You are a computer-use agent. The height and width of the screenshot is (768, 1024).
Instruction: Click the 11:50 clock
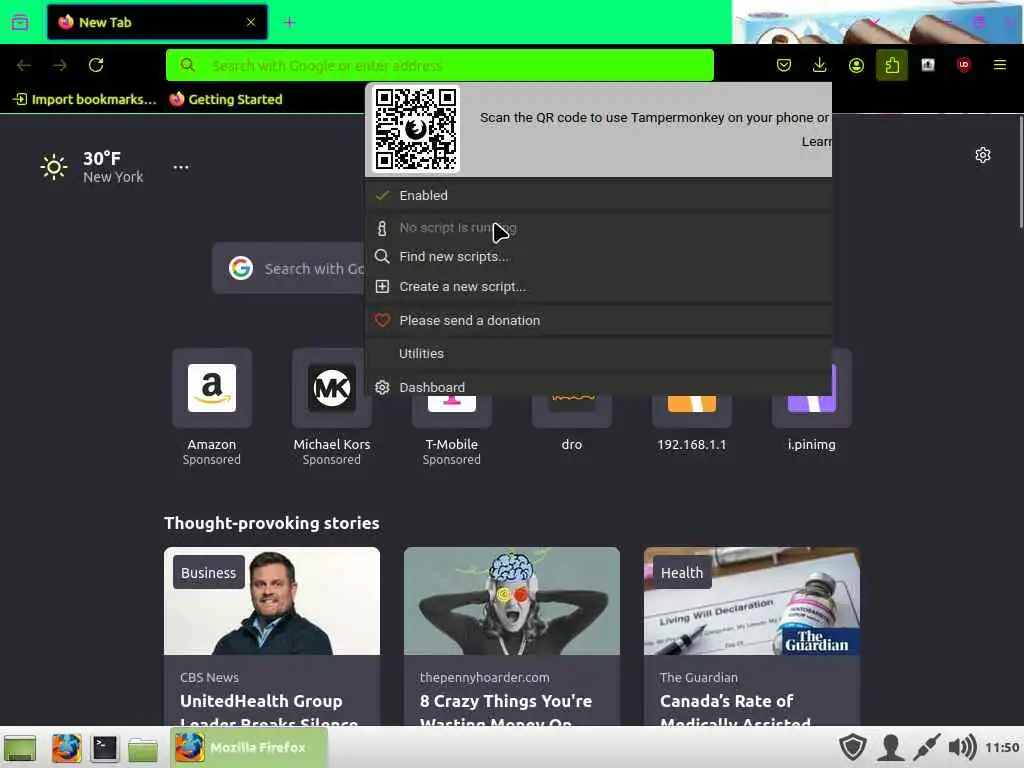point(1002,748)
